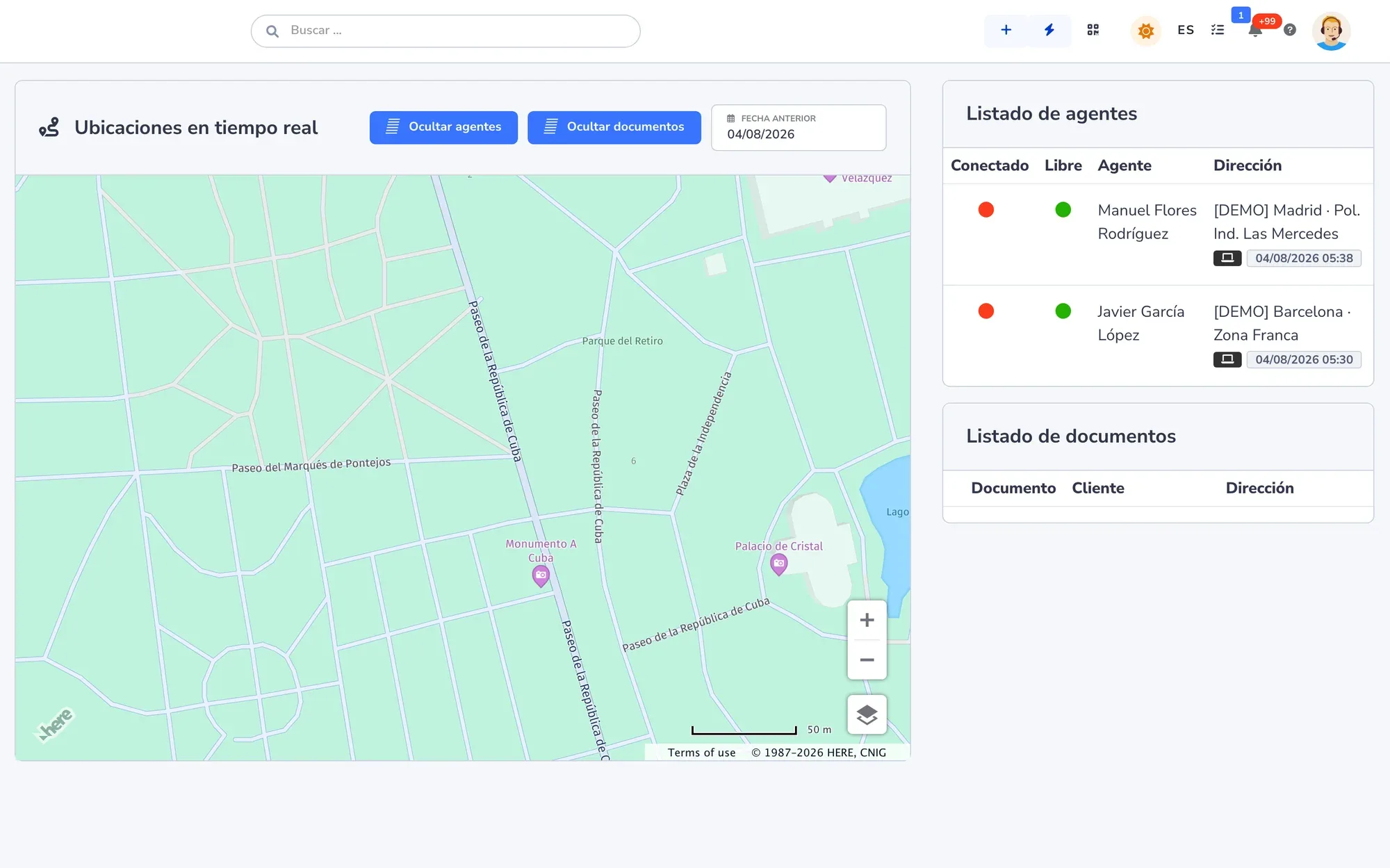Open the task checklist icon
The height and width of the screenshot is (868, 1390).
click(1218, 30)
